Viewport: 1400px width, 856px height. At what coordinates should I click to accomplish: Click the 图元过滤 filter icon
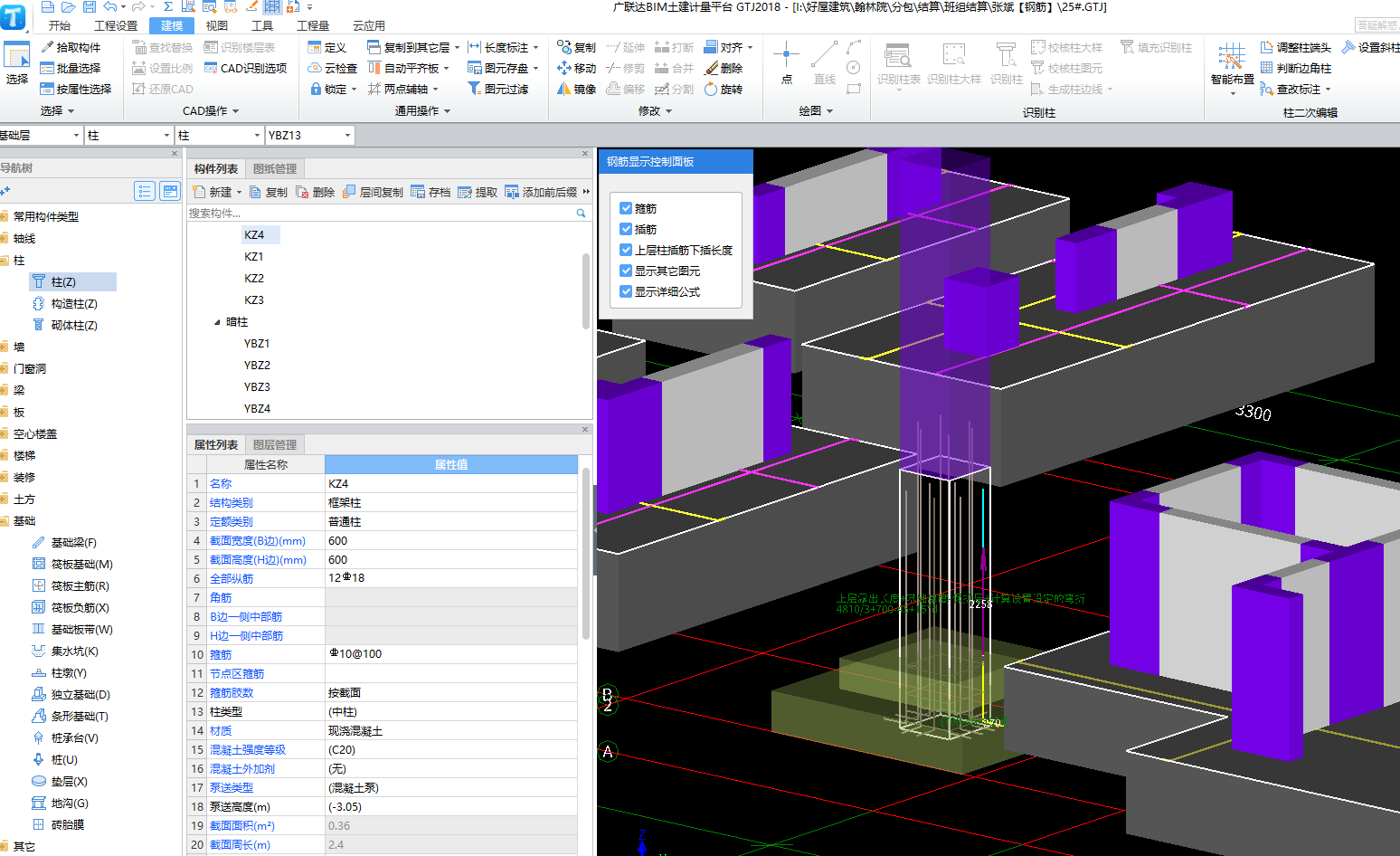[474, 89]
